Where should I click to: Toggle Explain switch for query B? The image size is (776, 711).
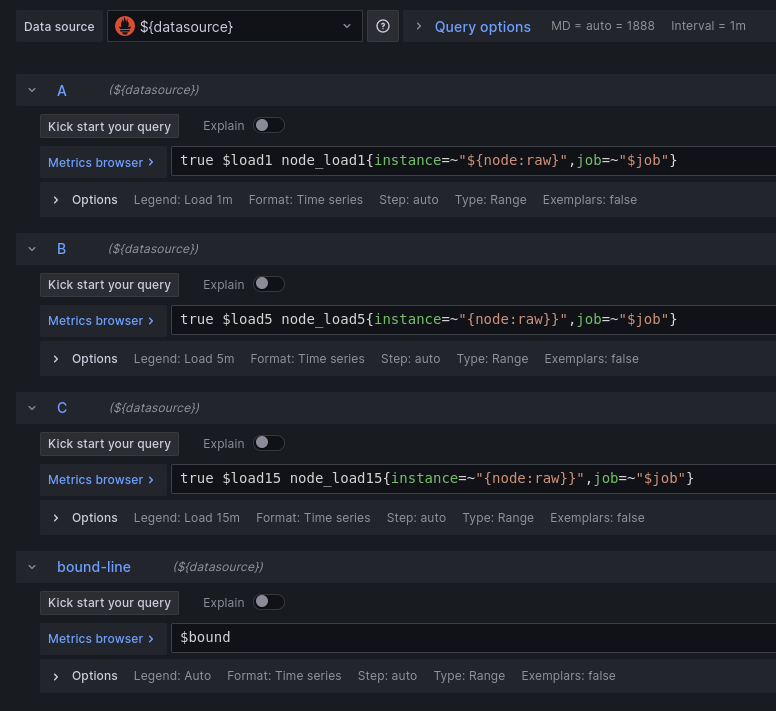pos(268,284)
